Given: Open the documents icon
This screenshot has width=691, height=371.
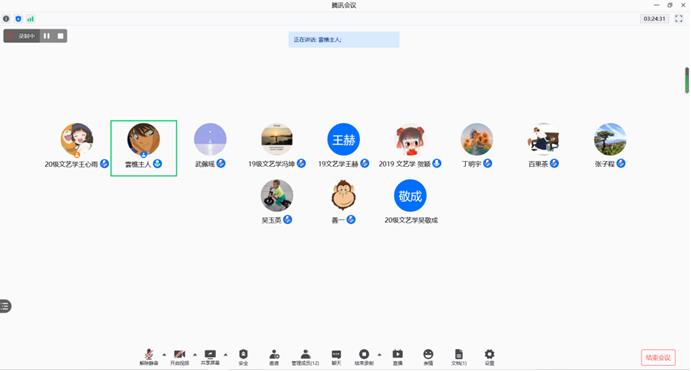Looking at the screenshot, I should pyautogui.click(x=459, y=357).
